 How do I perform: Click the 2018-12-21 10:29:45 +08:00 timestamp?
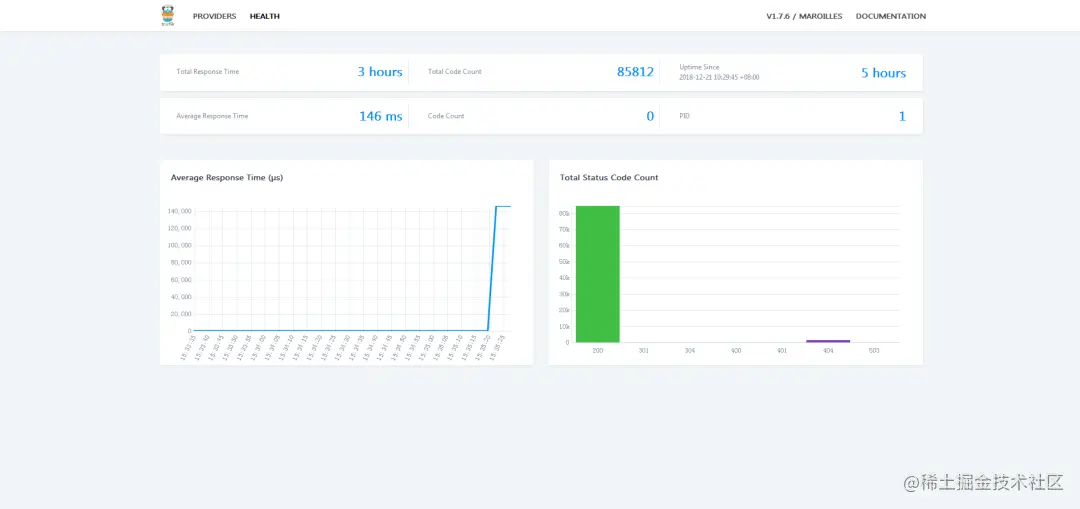click(x=719, y=77)
